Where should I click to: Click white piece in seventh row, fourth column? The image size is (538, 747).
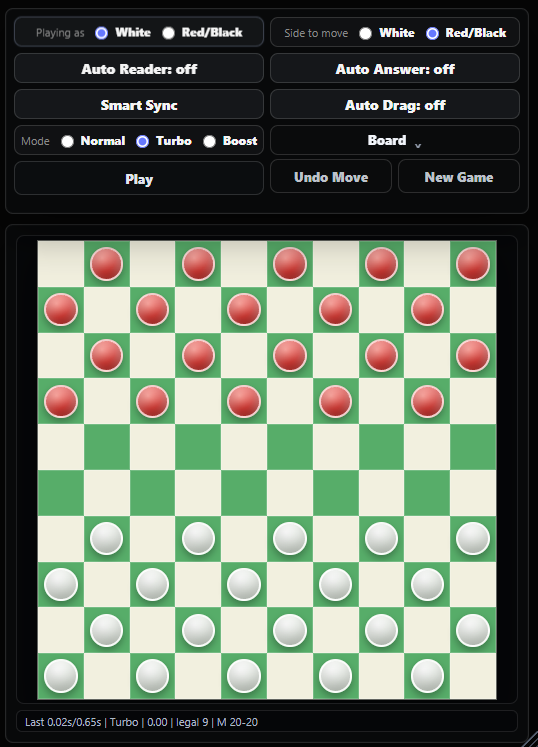click(198, 539)
